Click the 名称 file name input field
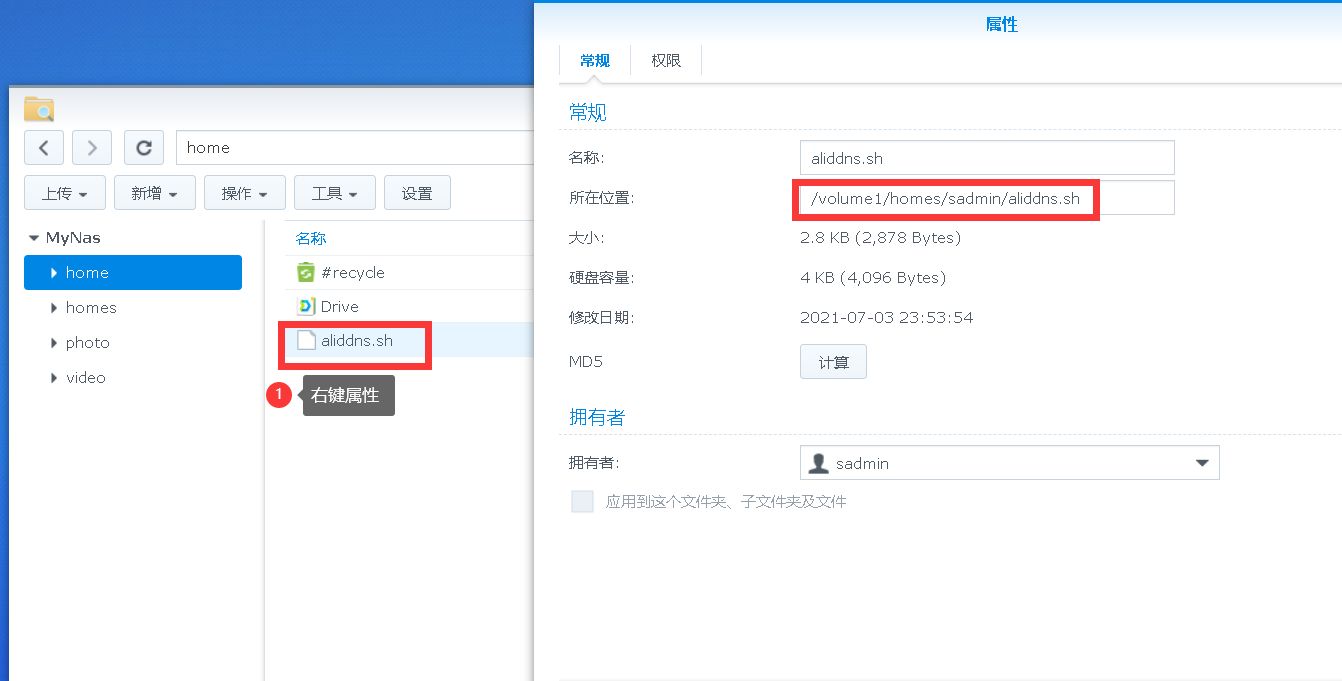This screenshot has height=681, width=1342. pyautogui.click(x=986, y=158)
